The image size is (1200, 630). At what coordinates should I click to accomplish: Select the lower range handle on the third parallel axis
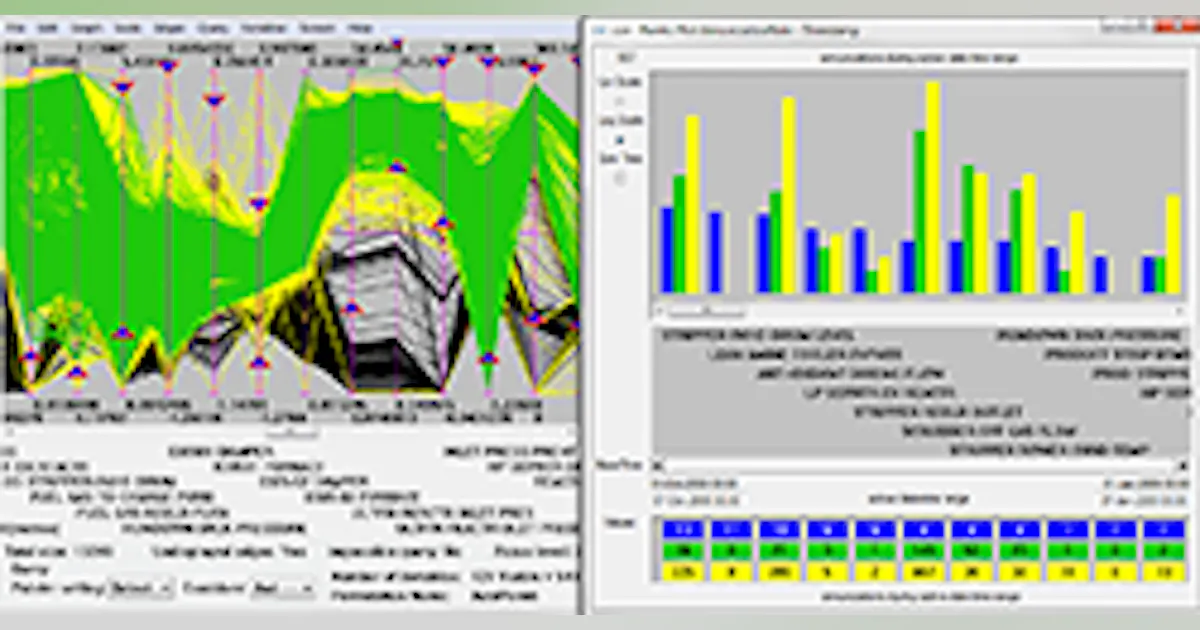[122, 333]
